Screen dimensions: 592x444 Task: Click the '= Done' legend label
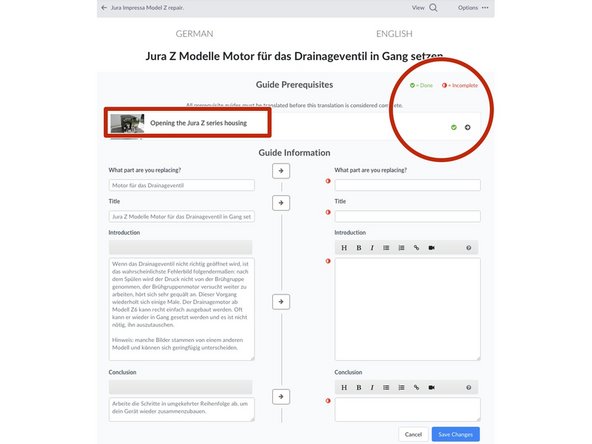click(x=424, y=85)
